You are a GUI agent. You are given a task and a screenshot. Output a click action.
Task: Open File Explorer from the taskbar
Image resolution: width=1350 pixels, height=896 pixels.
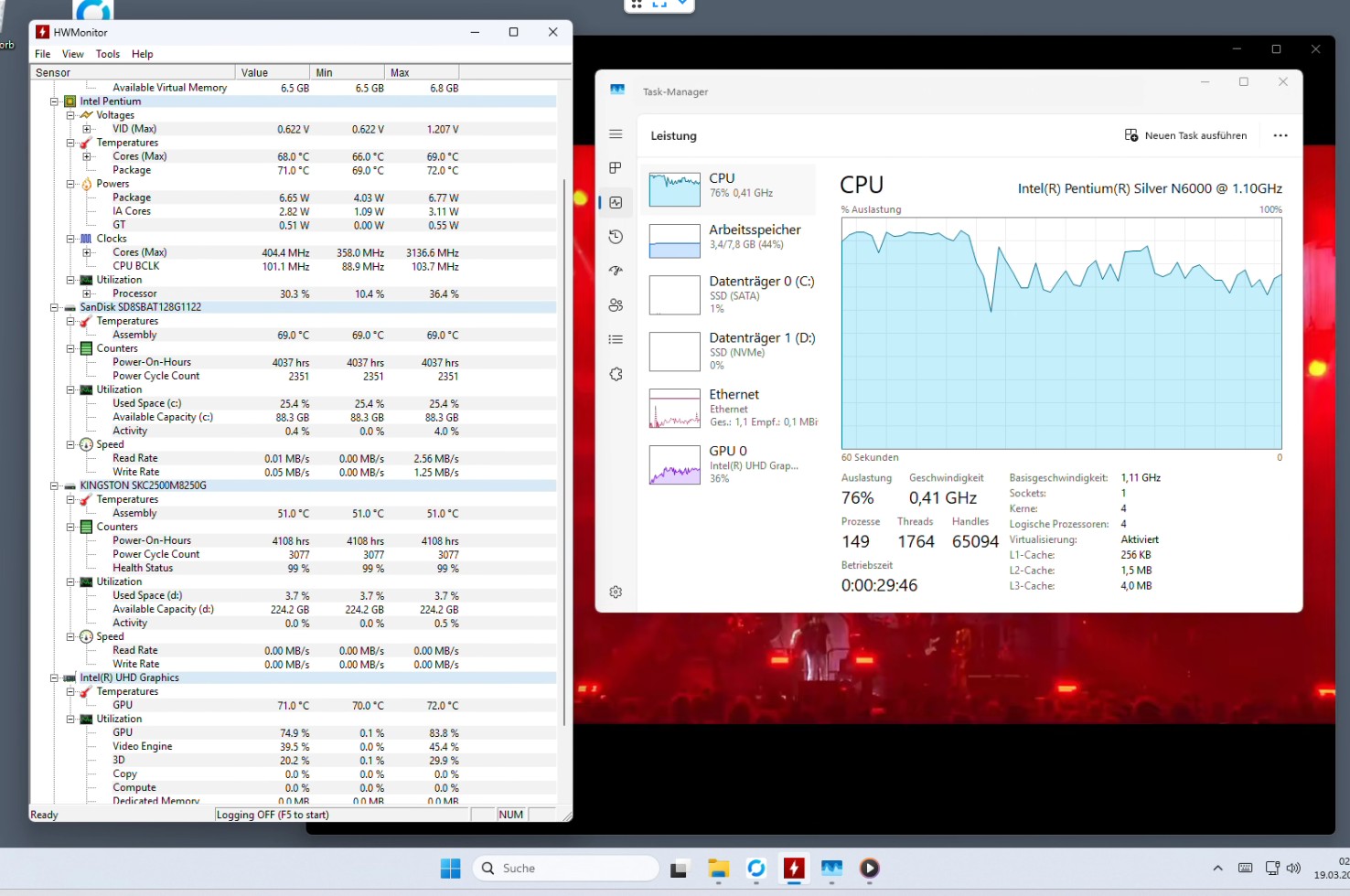[718, 869]
